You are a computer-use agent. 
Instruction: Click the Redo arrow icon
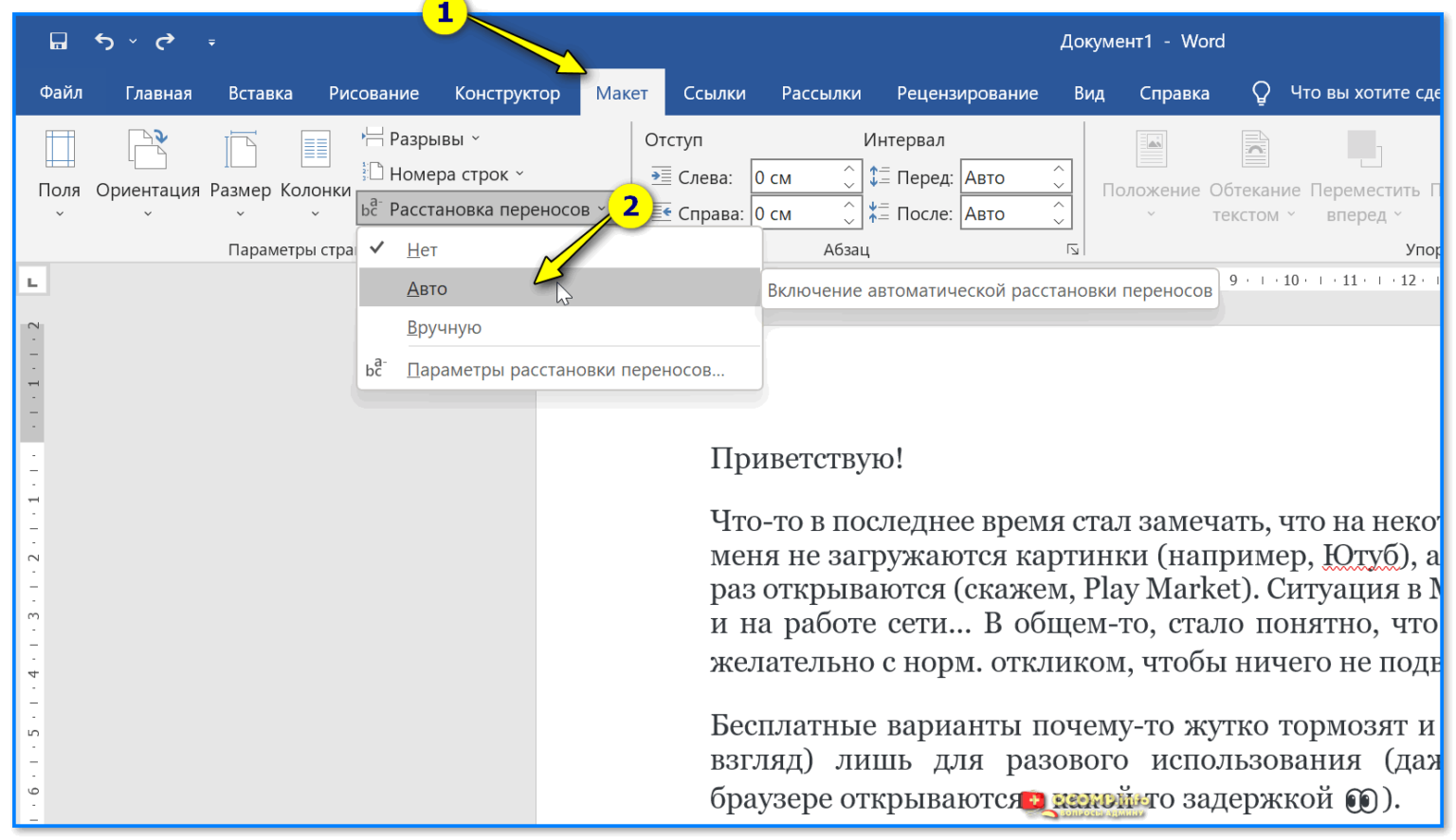(x=165, y=41)
